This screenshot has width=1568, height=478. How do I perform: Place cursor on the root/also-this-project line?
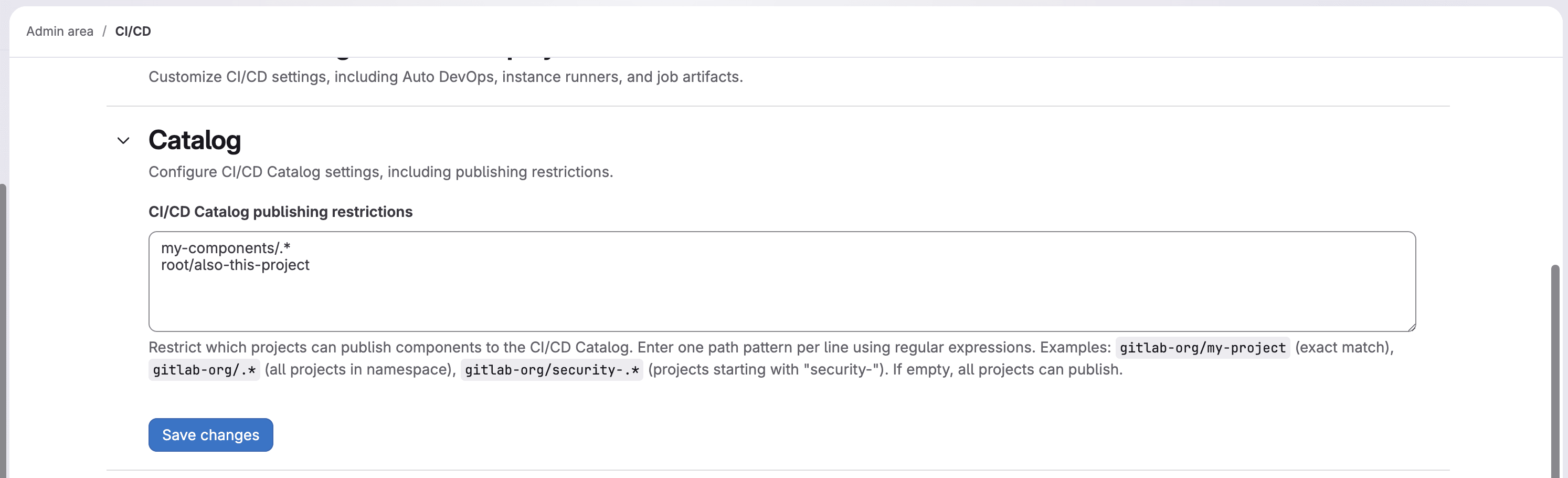pyautogui.click(x=235, y=265)
